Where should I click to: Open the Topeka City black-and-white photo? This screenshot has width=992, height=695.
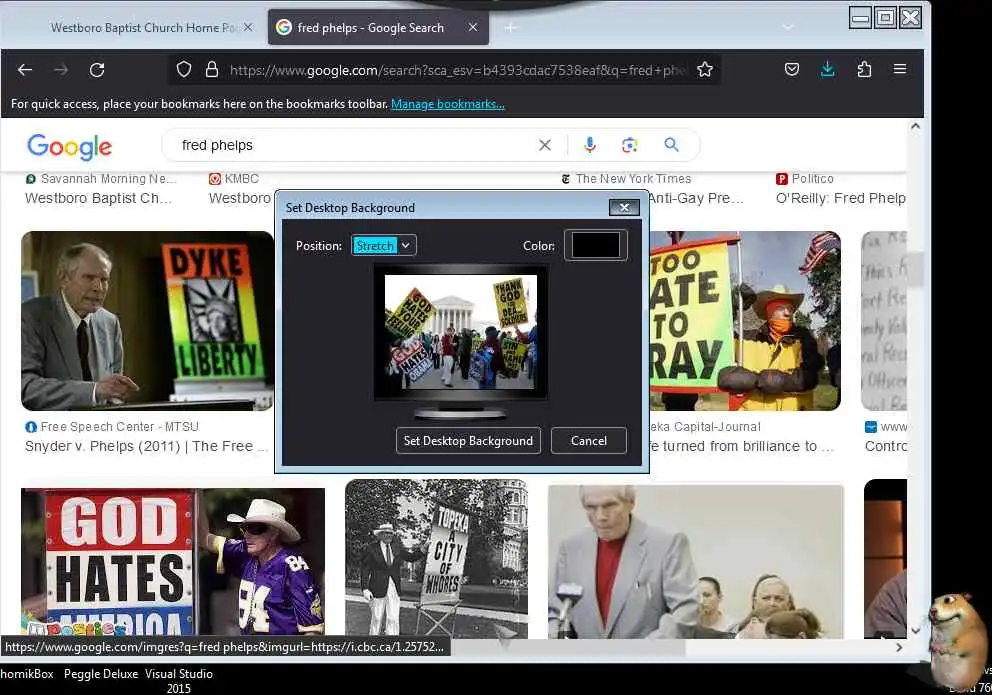point(436,558)
